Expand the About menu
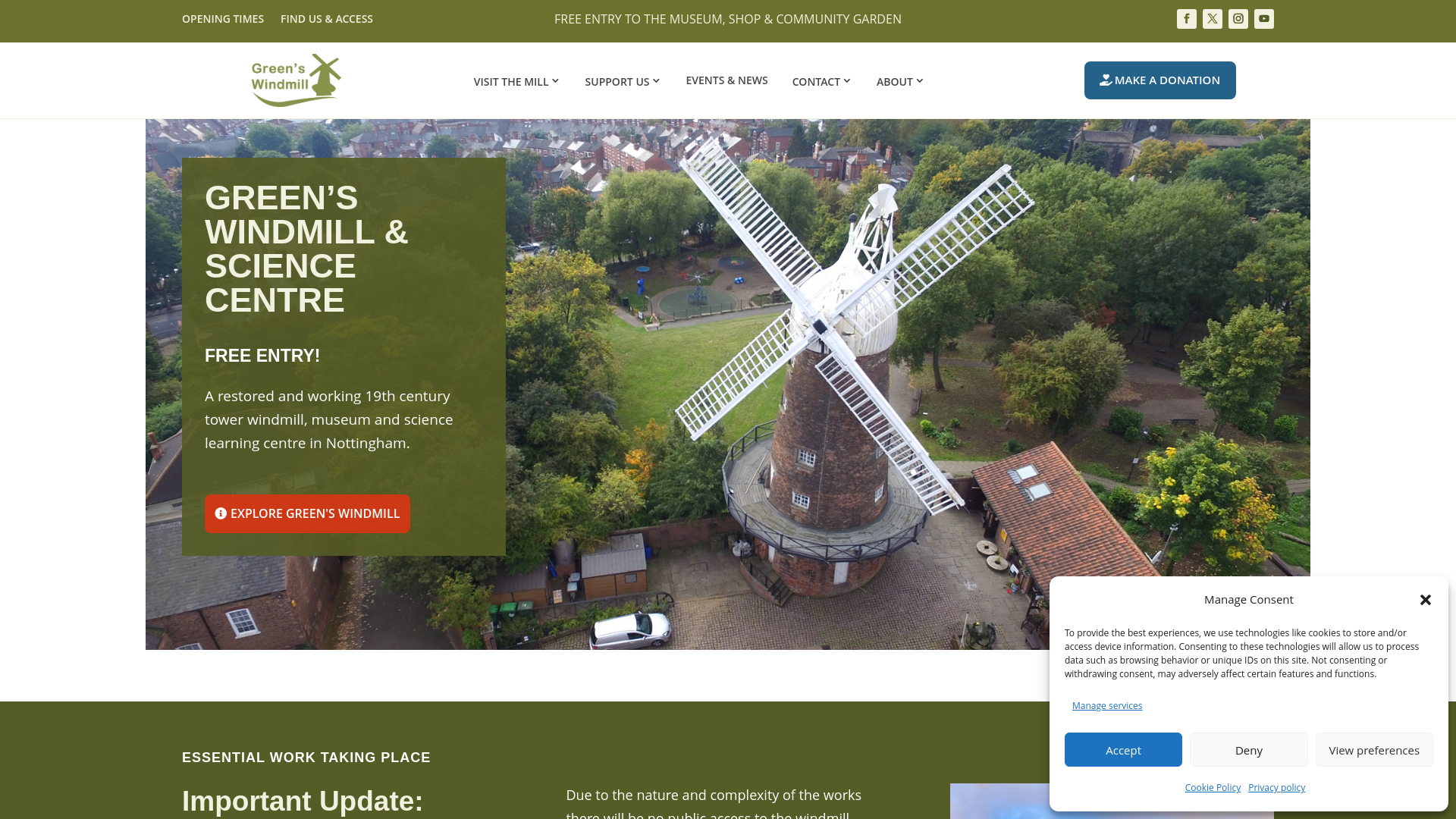Viewport: 1456px width, 819px height. pos(900,81)
